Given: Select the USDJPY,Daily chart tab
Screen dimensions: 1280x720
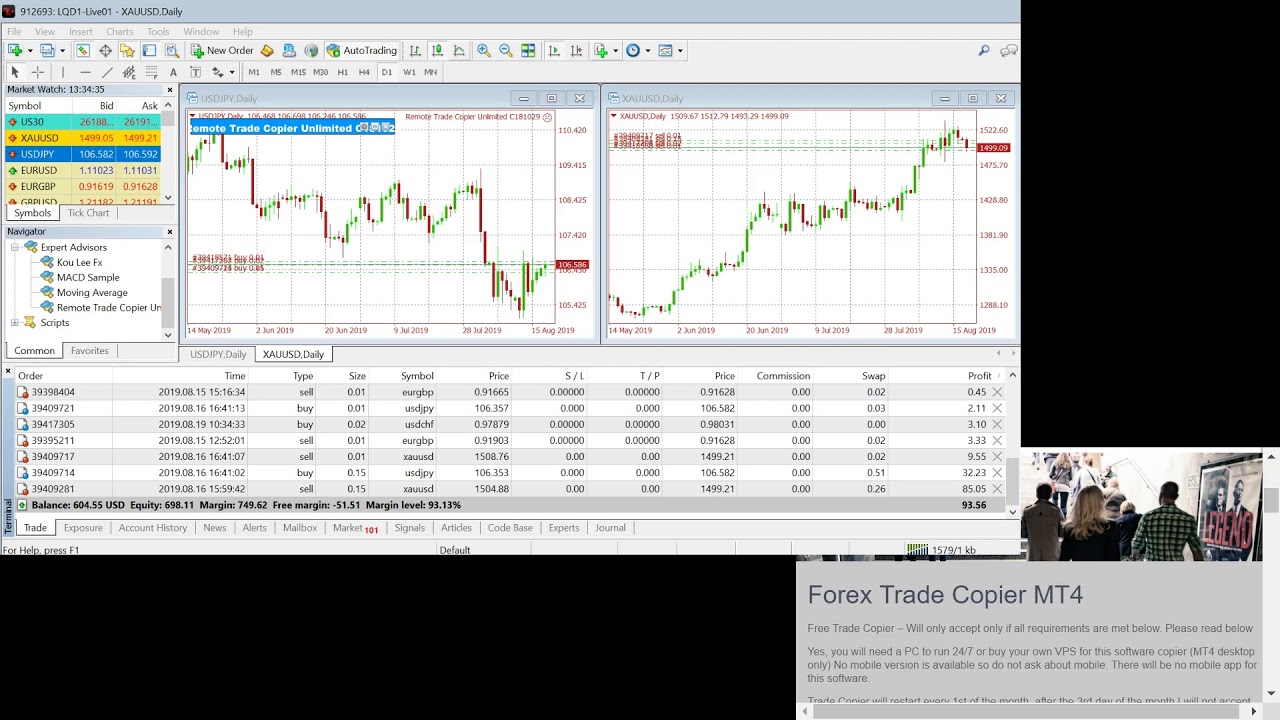Looking at the screenshot, I should pyautogui.click(x=218, y=354).
